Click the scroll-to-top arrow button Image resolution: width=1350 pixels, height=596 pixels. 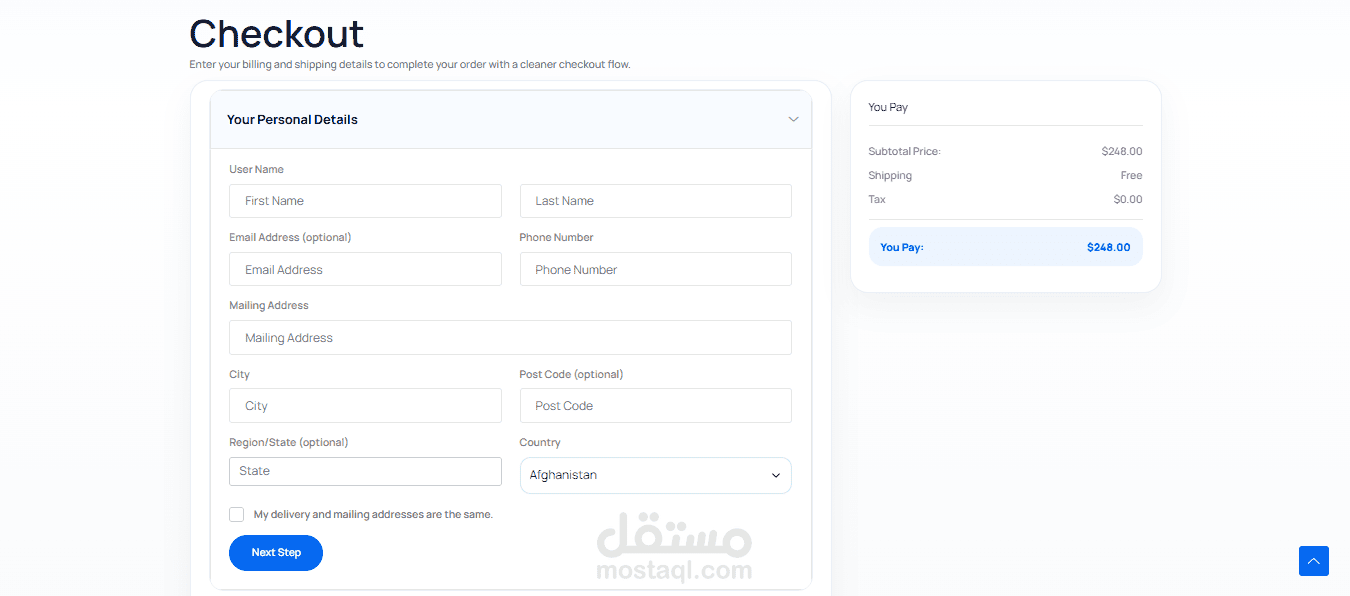click(1314, 561)
